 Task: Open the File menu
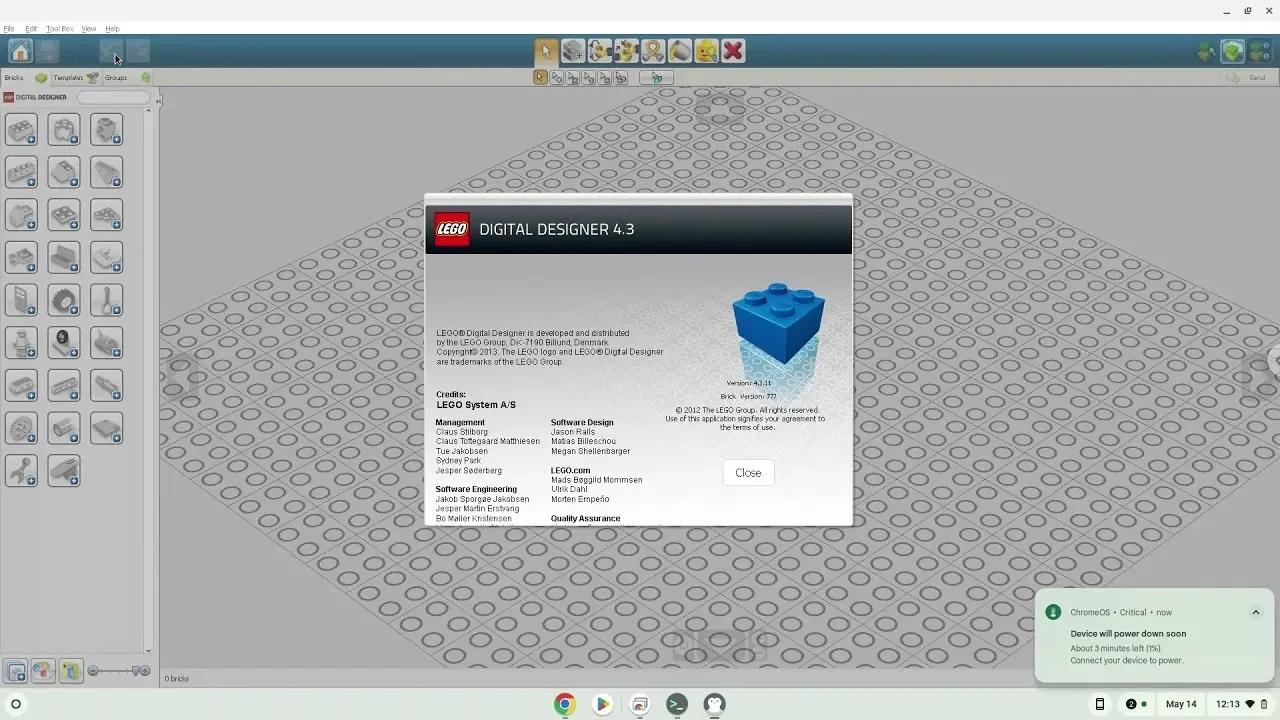tap(9, 29)
